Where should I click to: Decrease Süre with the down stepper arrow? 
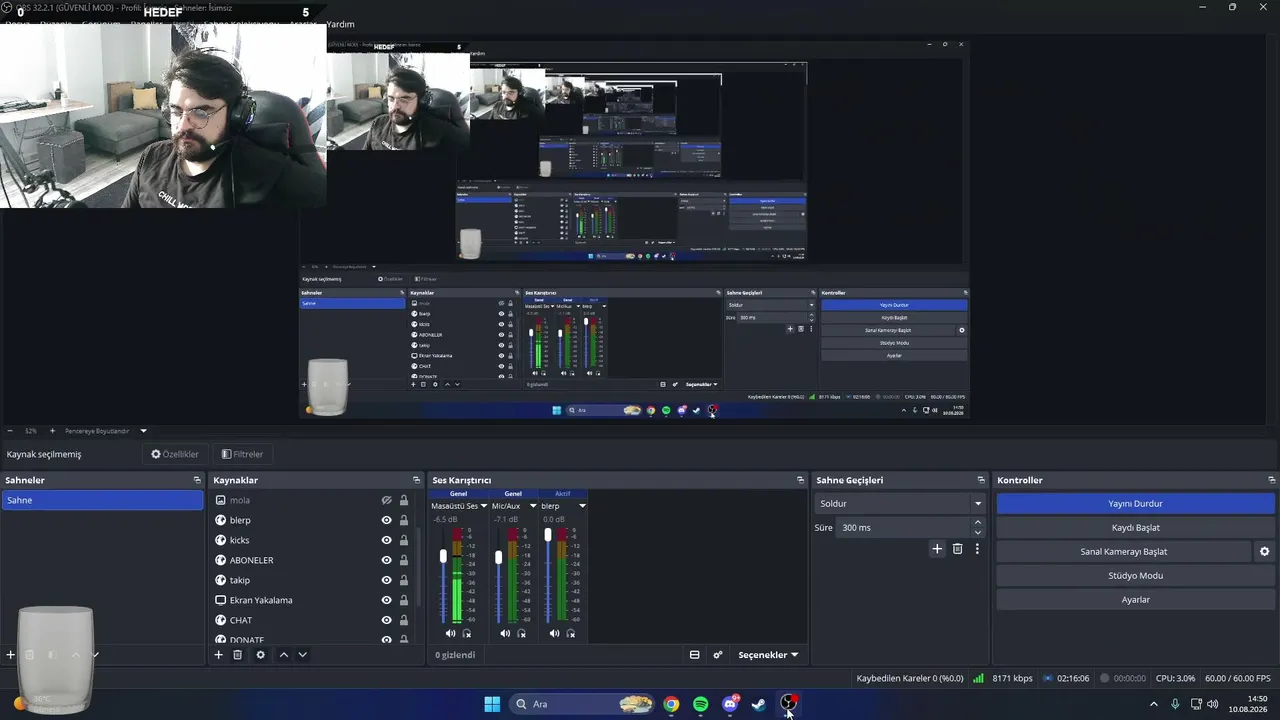click(x=978, y=532)
